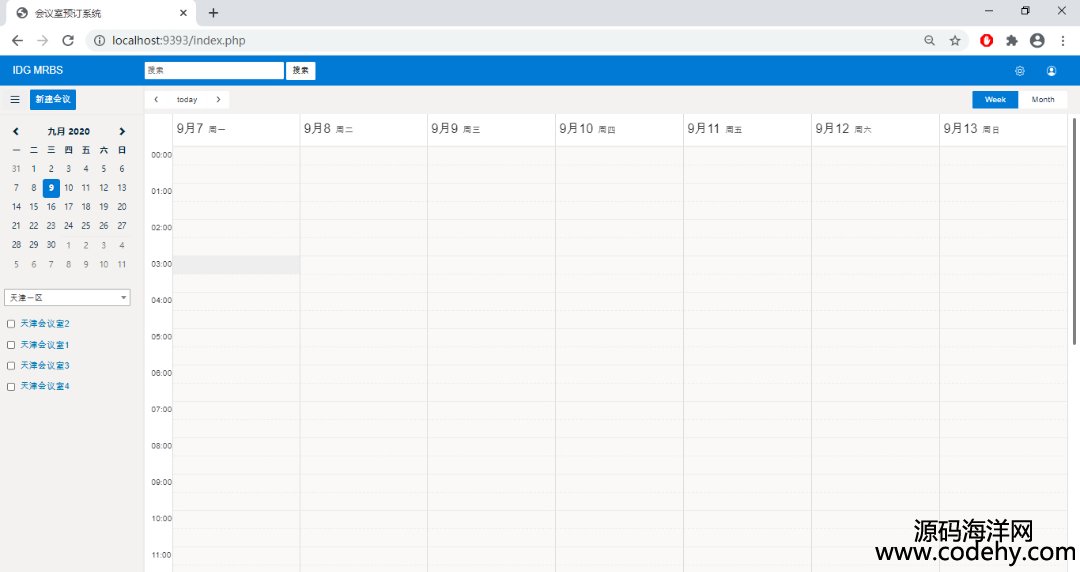This screenshot has height=572, width=1080.
Task: Check the 天津会议室2 checkbox
Action: click(x=11, y=324)
